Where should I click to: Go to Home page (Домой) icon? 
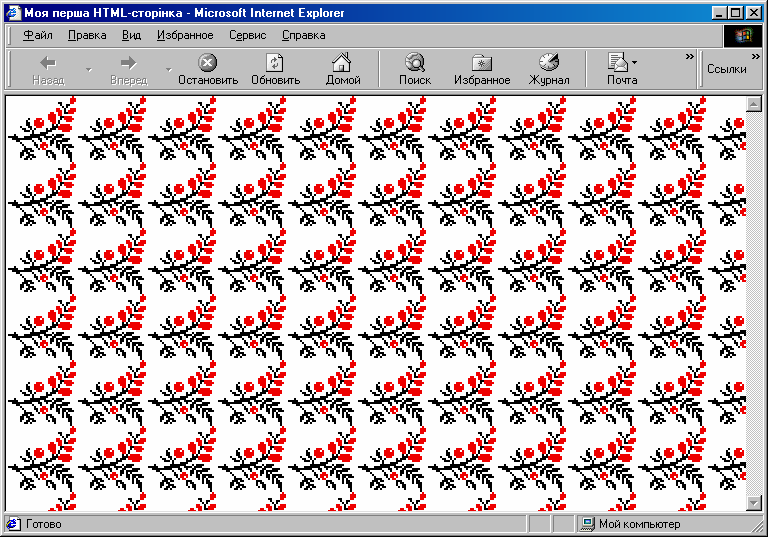pyautogui.click(x=342, y=63)
